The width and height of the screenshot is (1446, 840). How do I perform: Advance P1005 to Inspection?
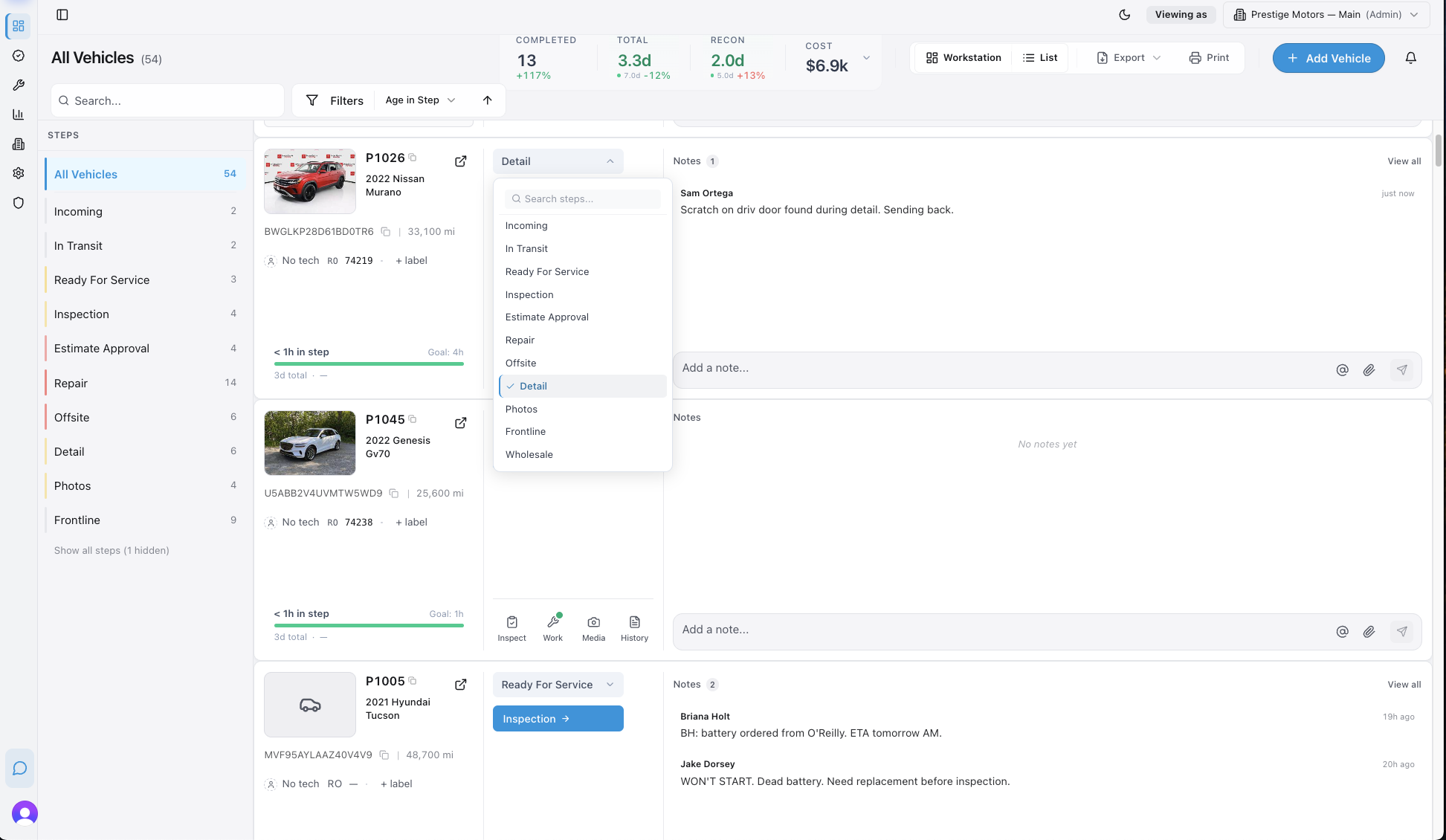[x=558, y=719]
